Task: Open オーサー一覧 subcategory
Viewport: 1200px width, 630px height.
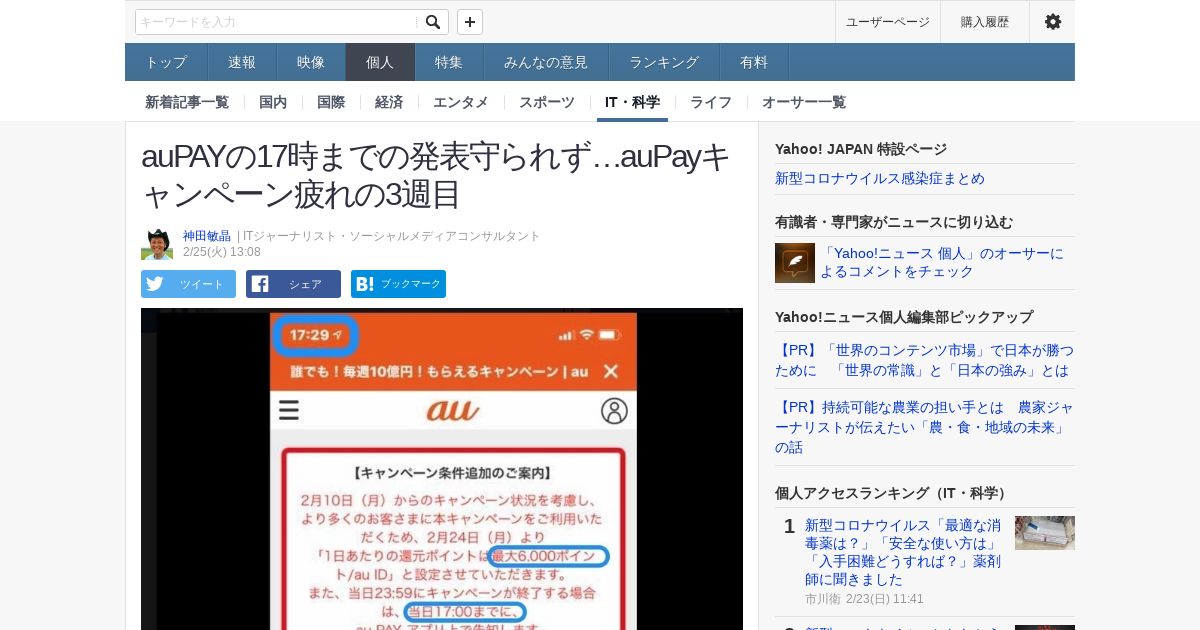Action: tap(804, 102)
